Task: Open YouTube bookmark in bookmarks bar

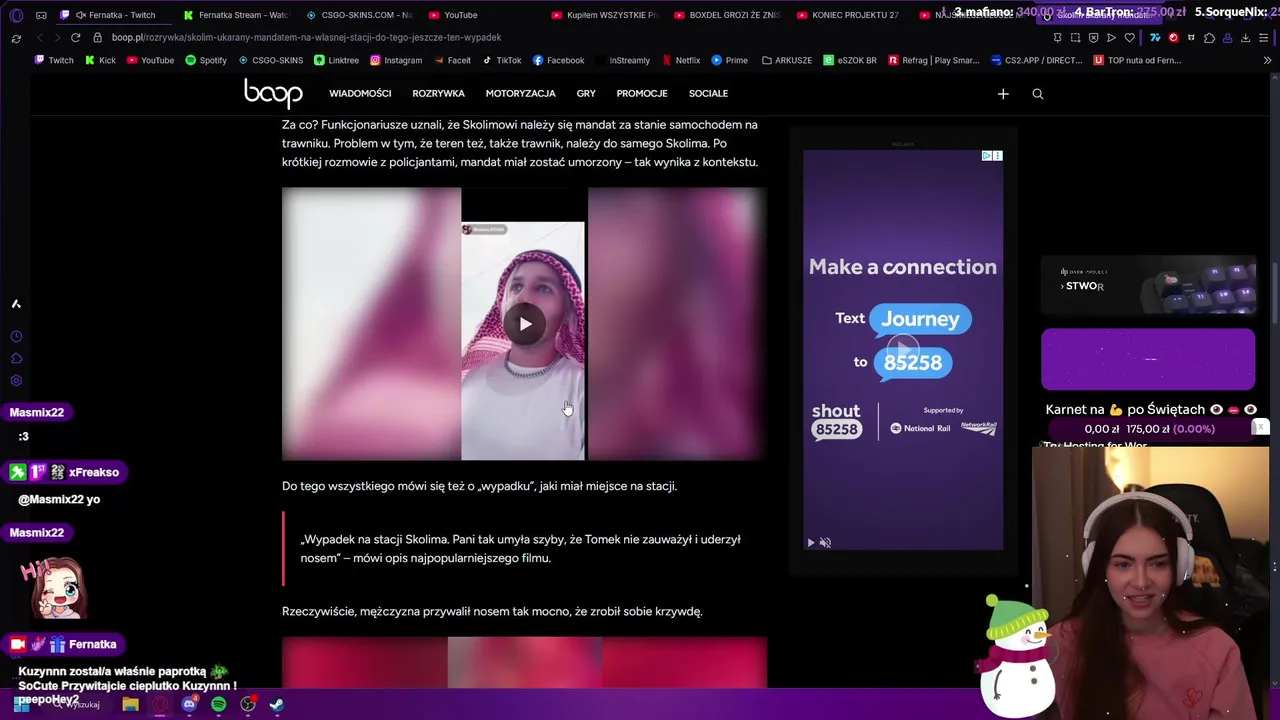Action: pyautogui.click(x=150, y=60)
